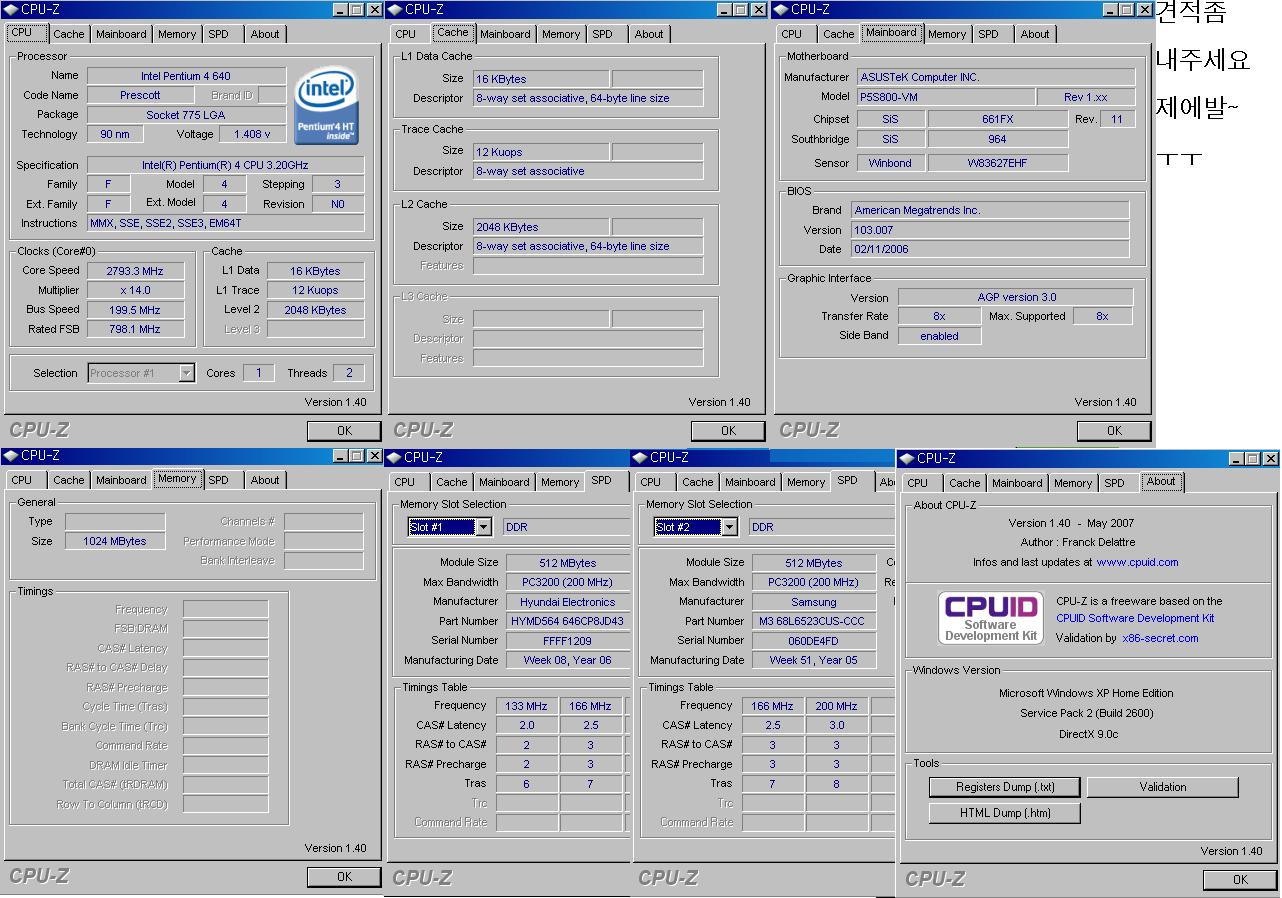This screenshot has height=898, width=1282.
Task: Click the CPUID Software Development Kit logo
Action: pos(990,618)
